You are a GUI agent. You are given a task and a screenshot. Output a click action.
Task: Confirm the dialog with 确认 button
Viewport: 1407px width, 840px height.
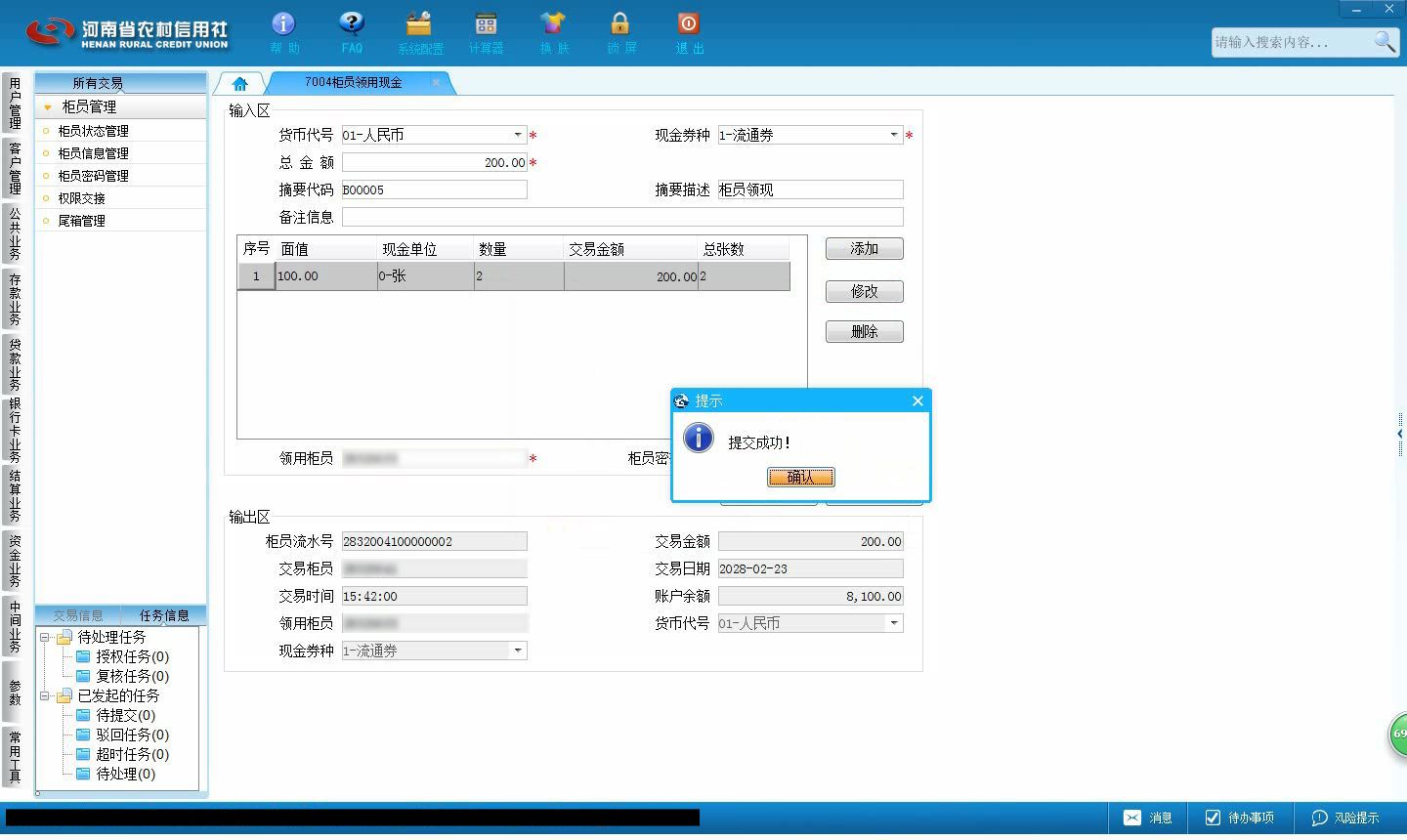800,477
